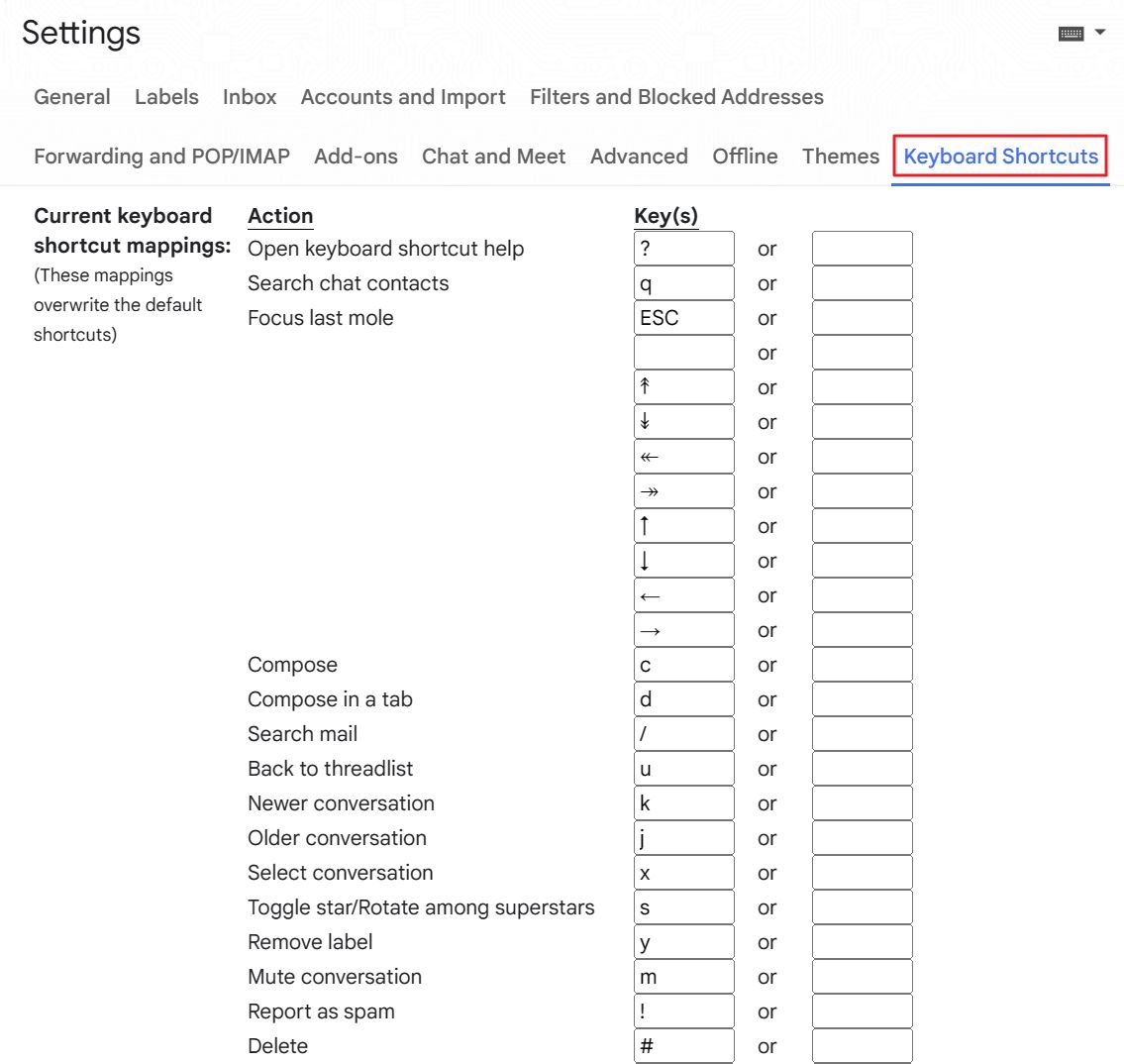Select the Forwarding and POP/IMAP tab
This screenshot has width=1124, height=1064.
(162, 157)
